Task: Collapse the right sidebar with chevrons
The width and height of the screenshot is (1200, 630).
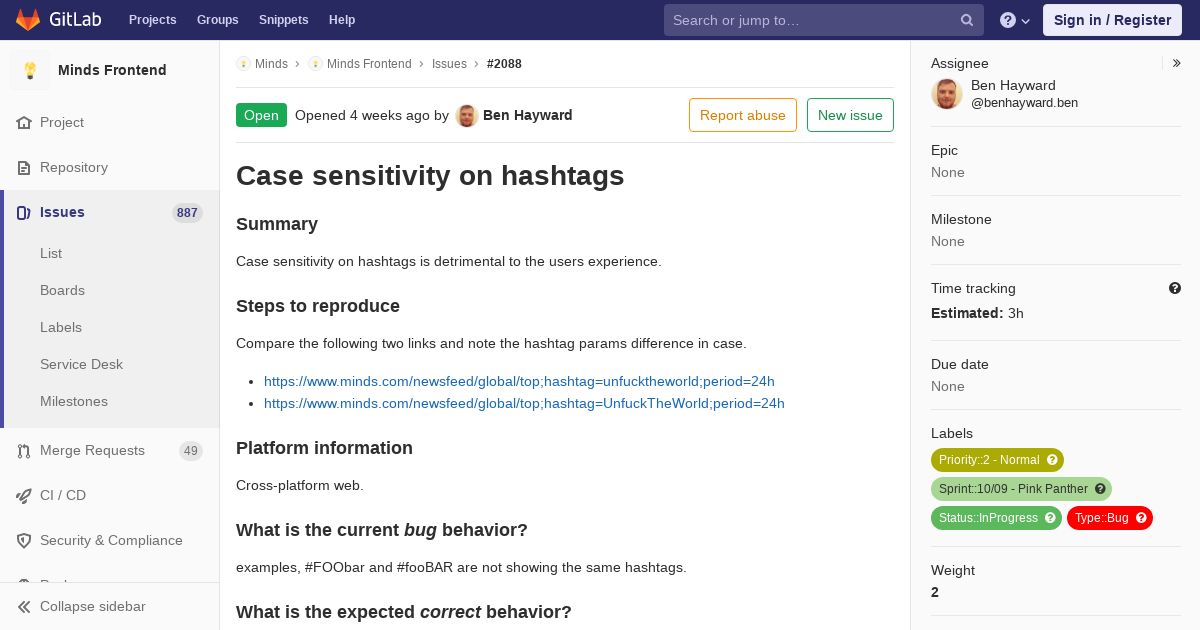Action: 1177,63
